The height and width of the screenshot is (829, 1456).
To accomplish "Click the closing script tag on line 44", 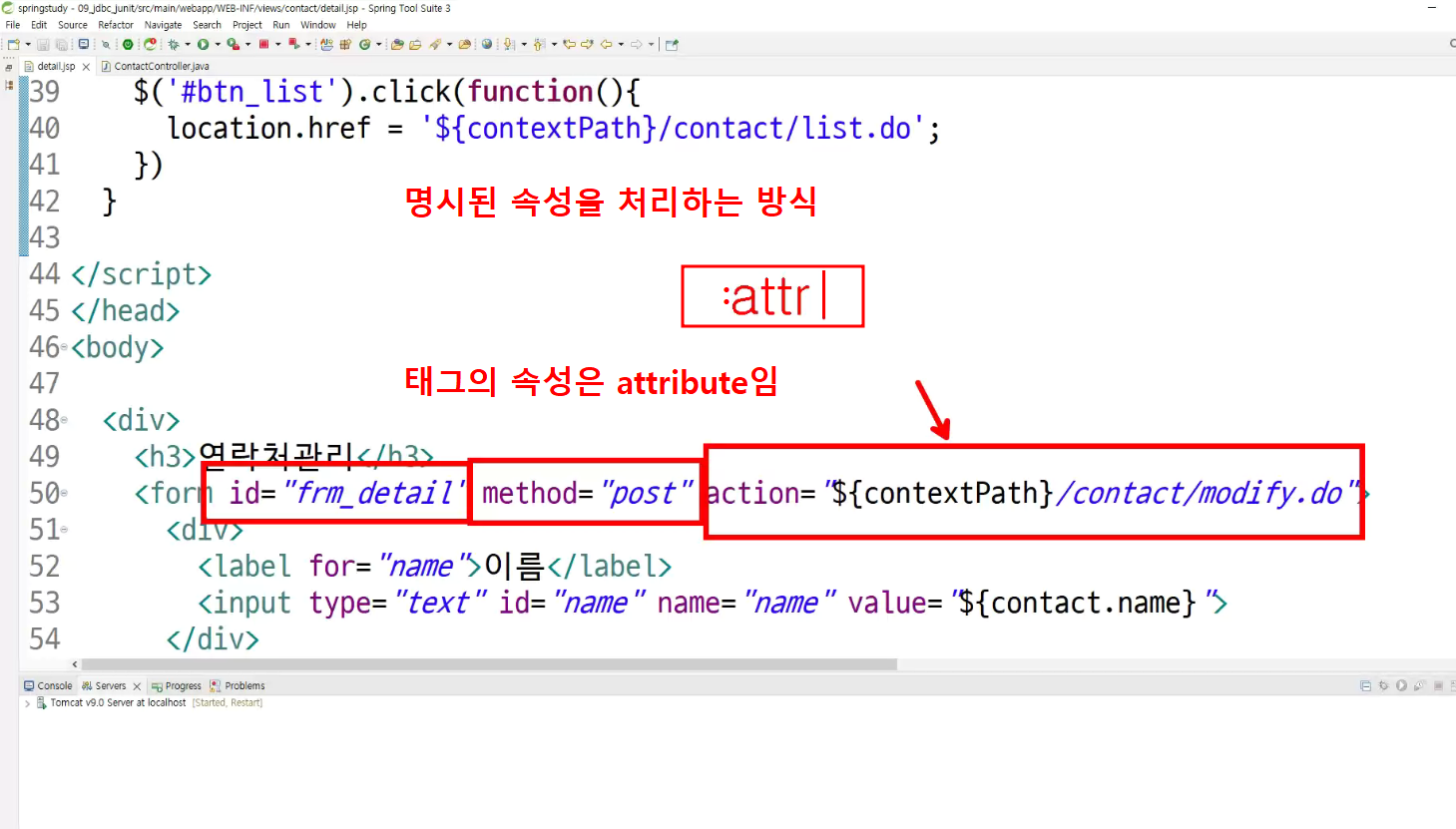I will coord(141,274).
